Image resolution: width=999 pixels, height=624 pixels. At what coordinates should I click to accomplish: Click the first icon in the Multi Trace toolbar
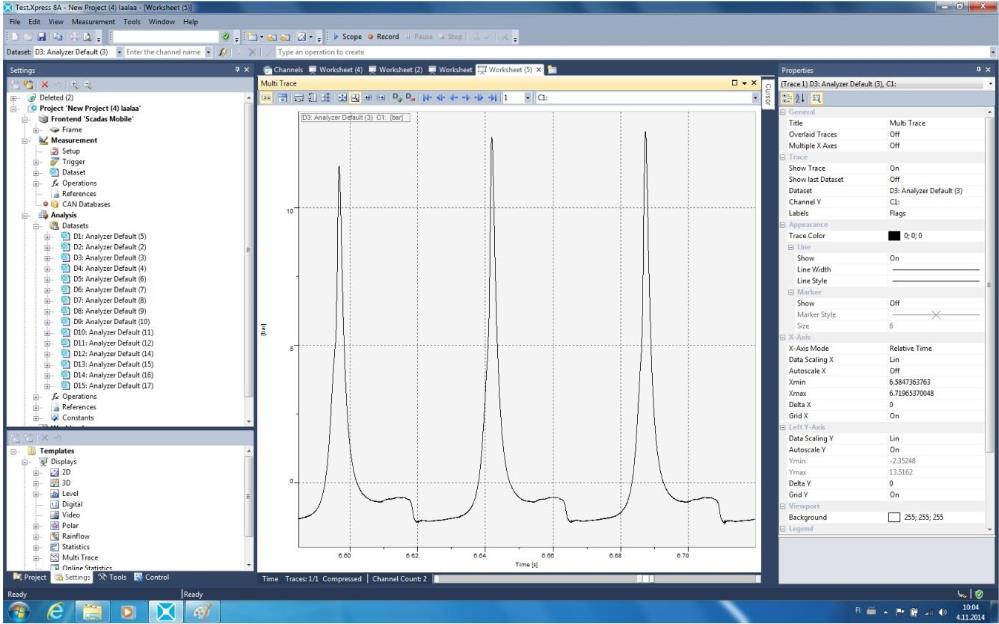pos(267,98)
